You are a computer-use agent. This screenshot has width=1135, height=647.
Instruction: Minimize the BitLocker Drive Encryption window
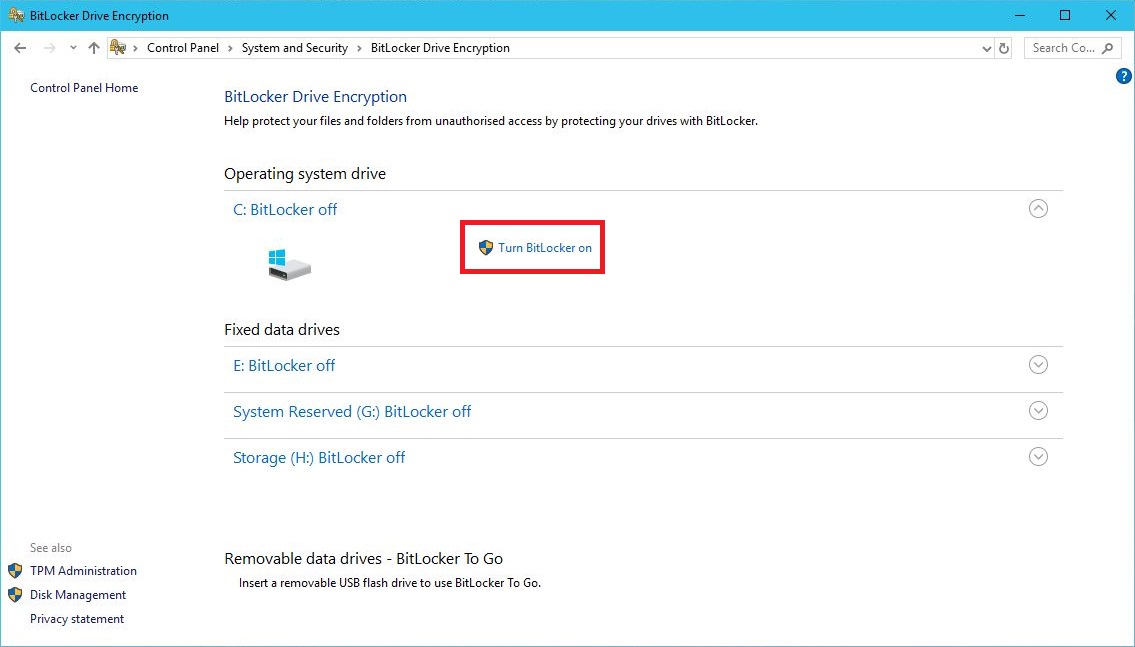click(x=1020, y=15)
